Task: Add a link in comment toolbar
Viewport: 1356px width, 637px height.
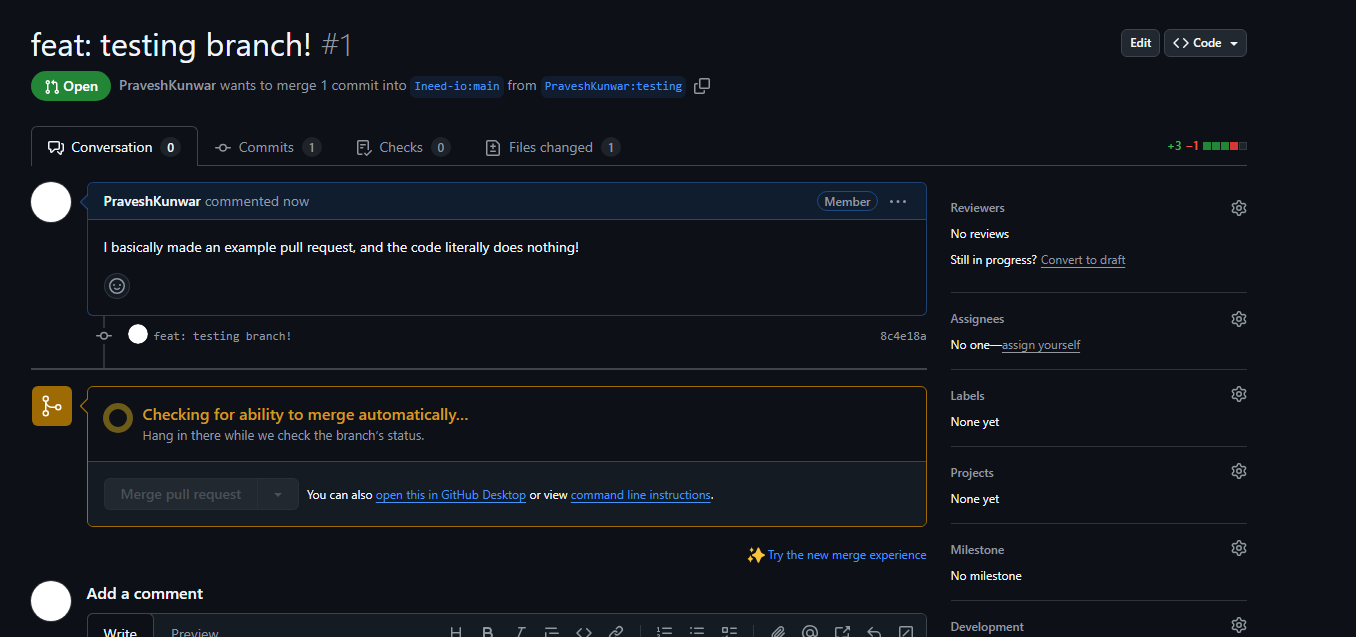Action: (x=616, y=632)
